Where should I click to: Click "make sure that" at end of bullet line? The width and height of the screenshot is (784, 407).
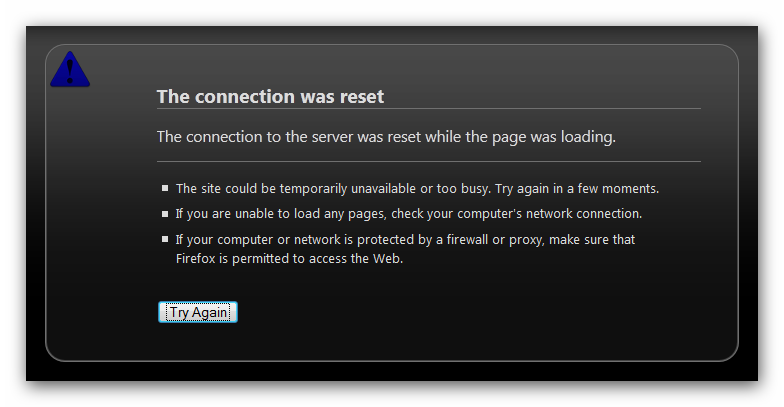[x=592, y=240]
